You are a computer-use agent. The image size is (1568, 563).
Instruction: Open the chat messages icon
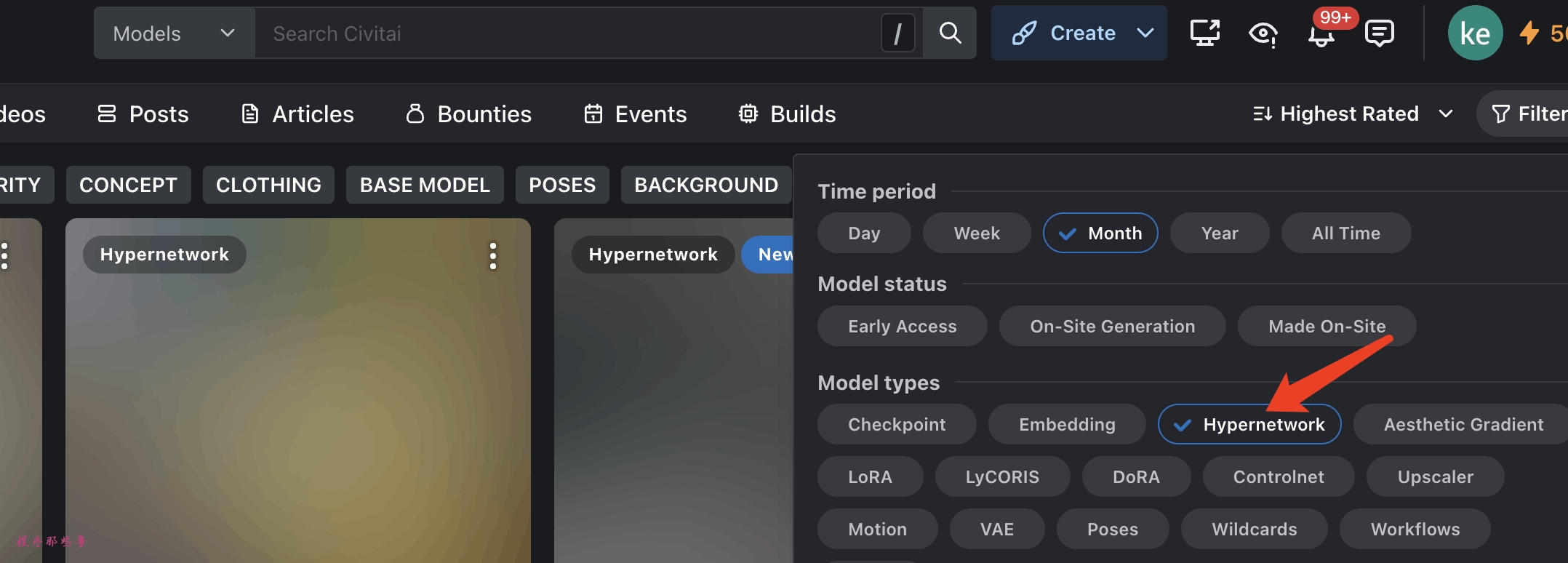[x=1379, y=33]
